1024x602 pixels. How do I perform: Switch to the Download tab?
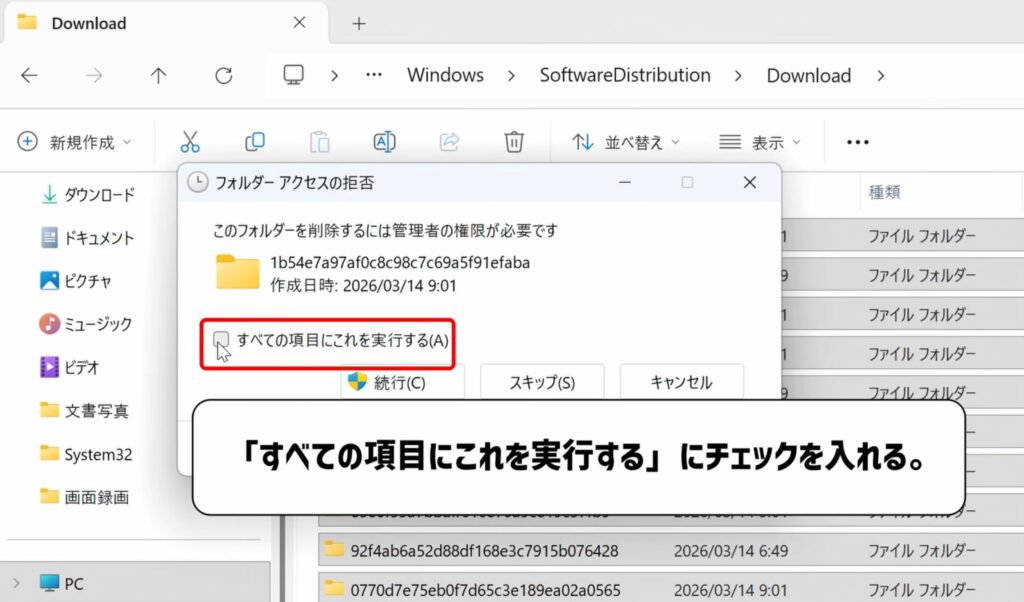(90, 22)
